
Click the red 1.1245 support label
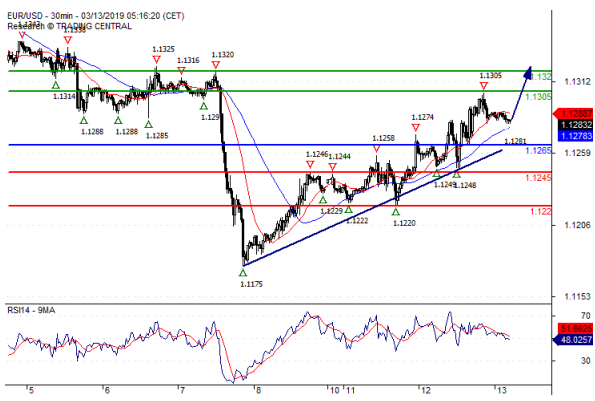point(538,178)
